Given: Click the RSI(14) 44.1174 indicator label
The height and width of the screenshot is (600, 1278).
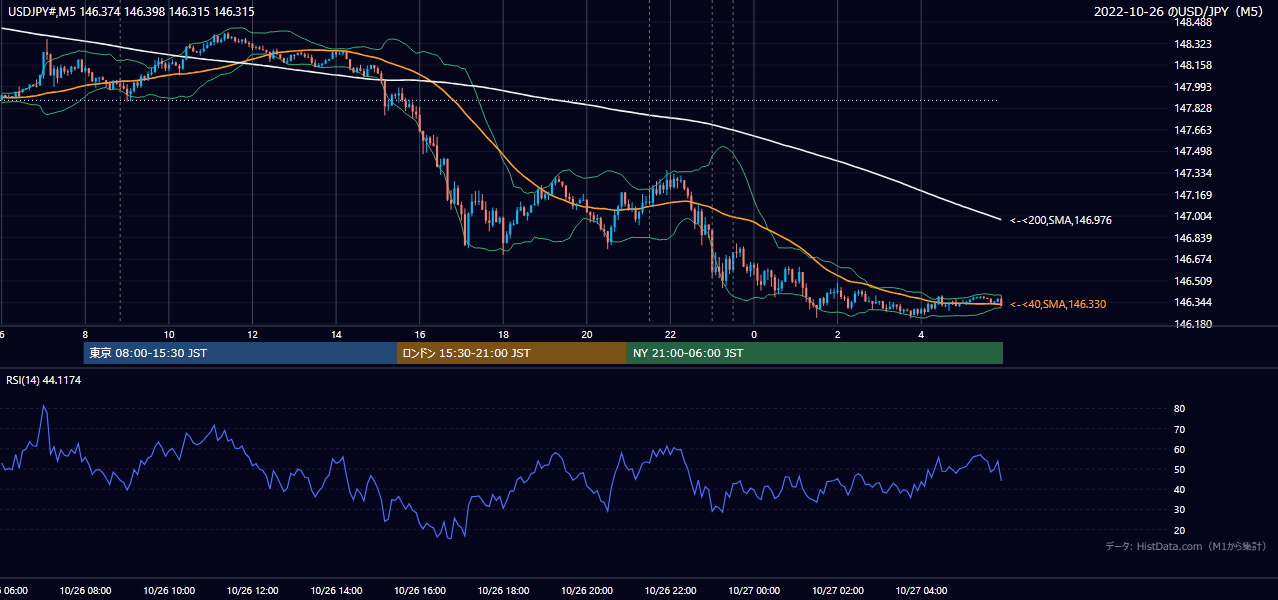Looking at the screenshot, I should tap(43, 380).
